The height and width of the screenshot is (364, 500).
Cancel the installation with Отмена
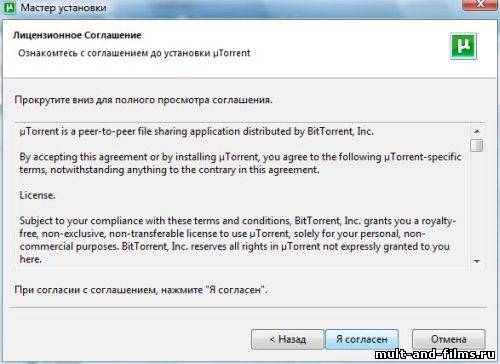[449, 339]
